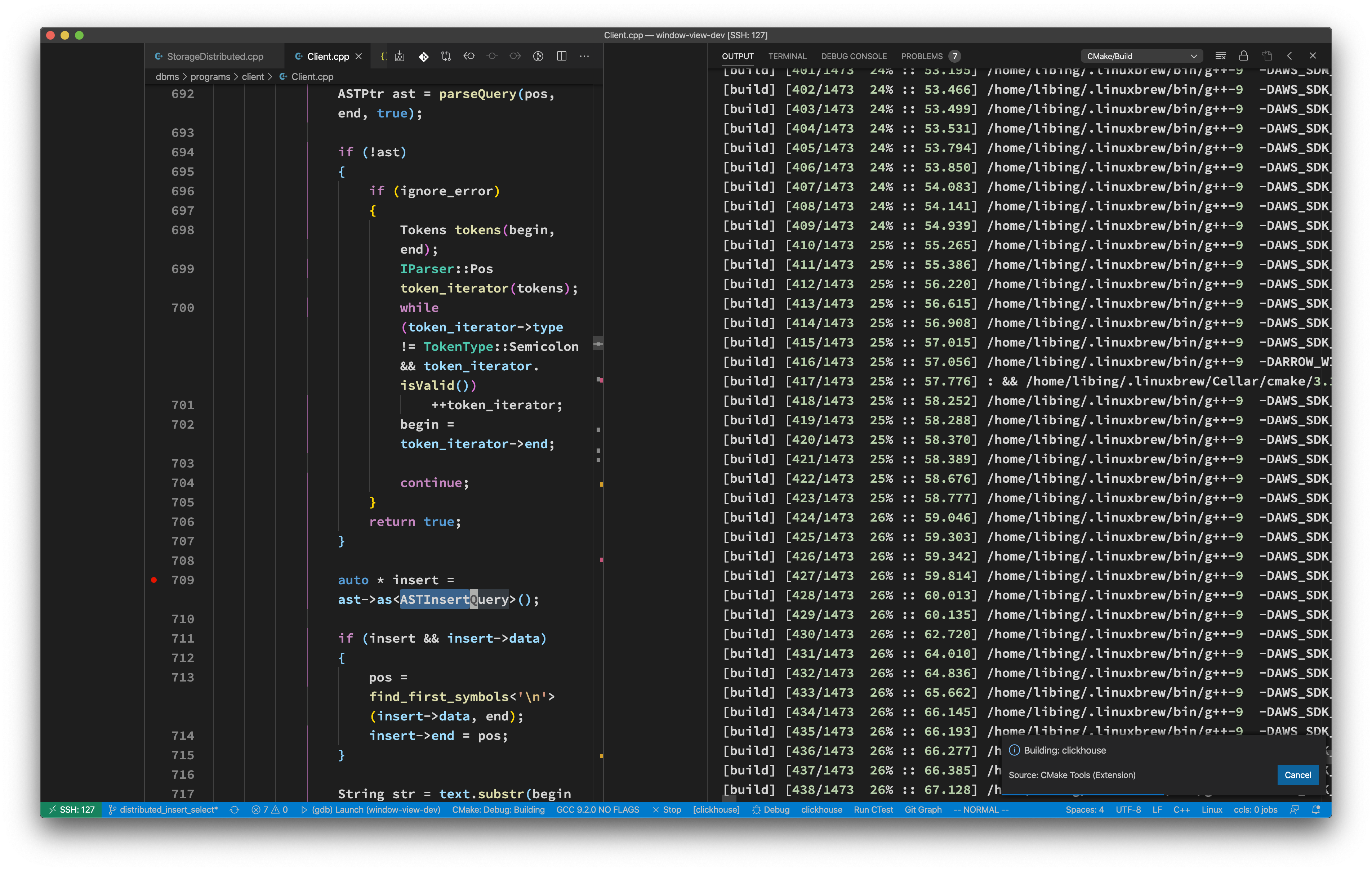Open the CMake/Build output channel dropdown
Image resolution: width=1372 pixels, height=871 pixels.
coord(1141,56)
